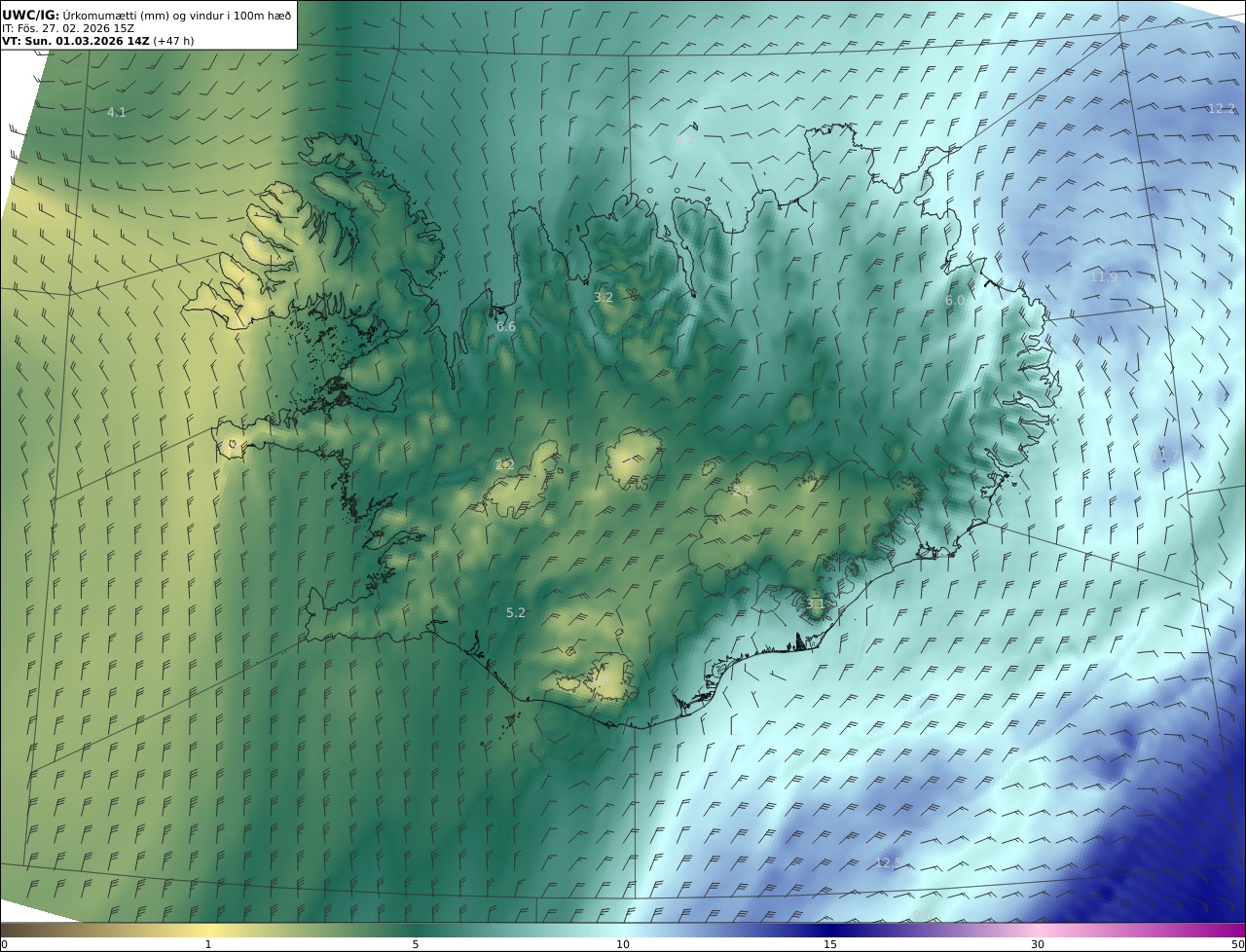Click the '5' tick on the colour scale
1246x952 pixels.
[x=416, y=944]
